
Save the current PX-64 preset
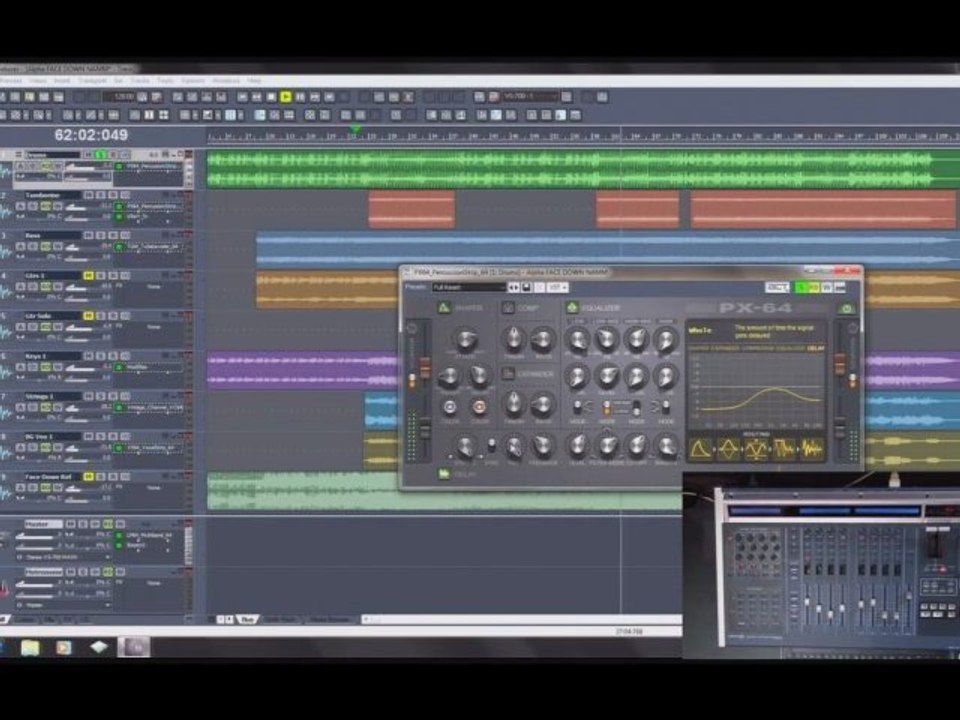(526, 287)
